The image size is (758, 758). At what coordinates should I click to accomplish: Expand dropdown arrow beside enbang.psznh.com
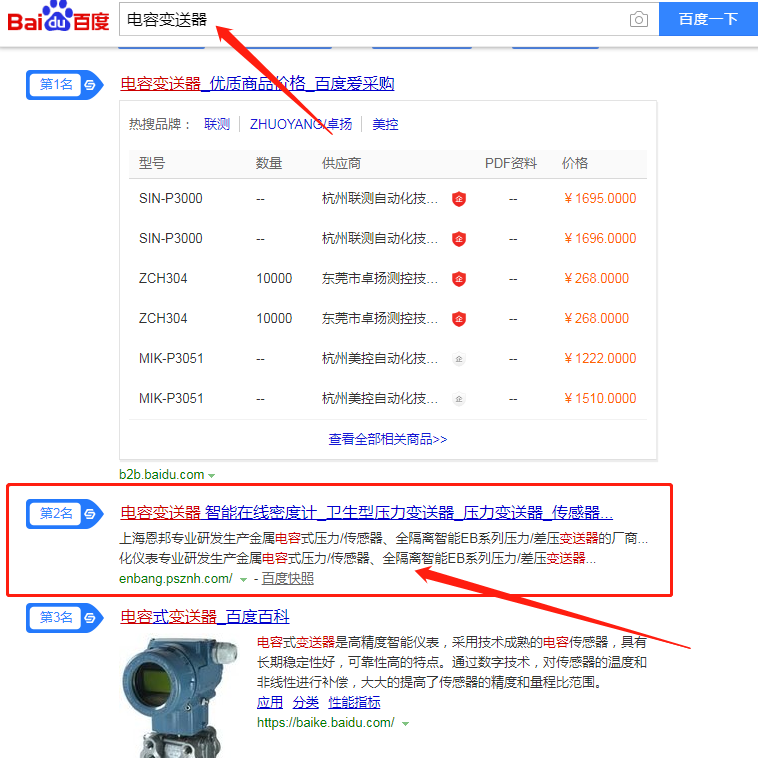[243, 580]
